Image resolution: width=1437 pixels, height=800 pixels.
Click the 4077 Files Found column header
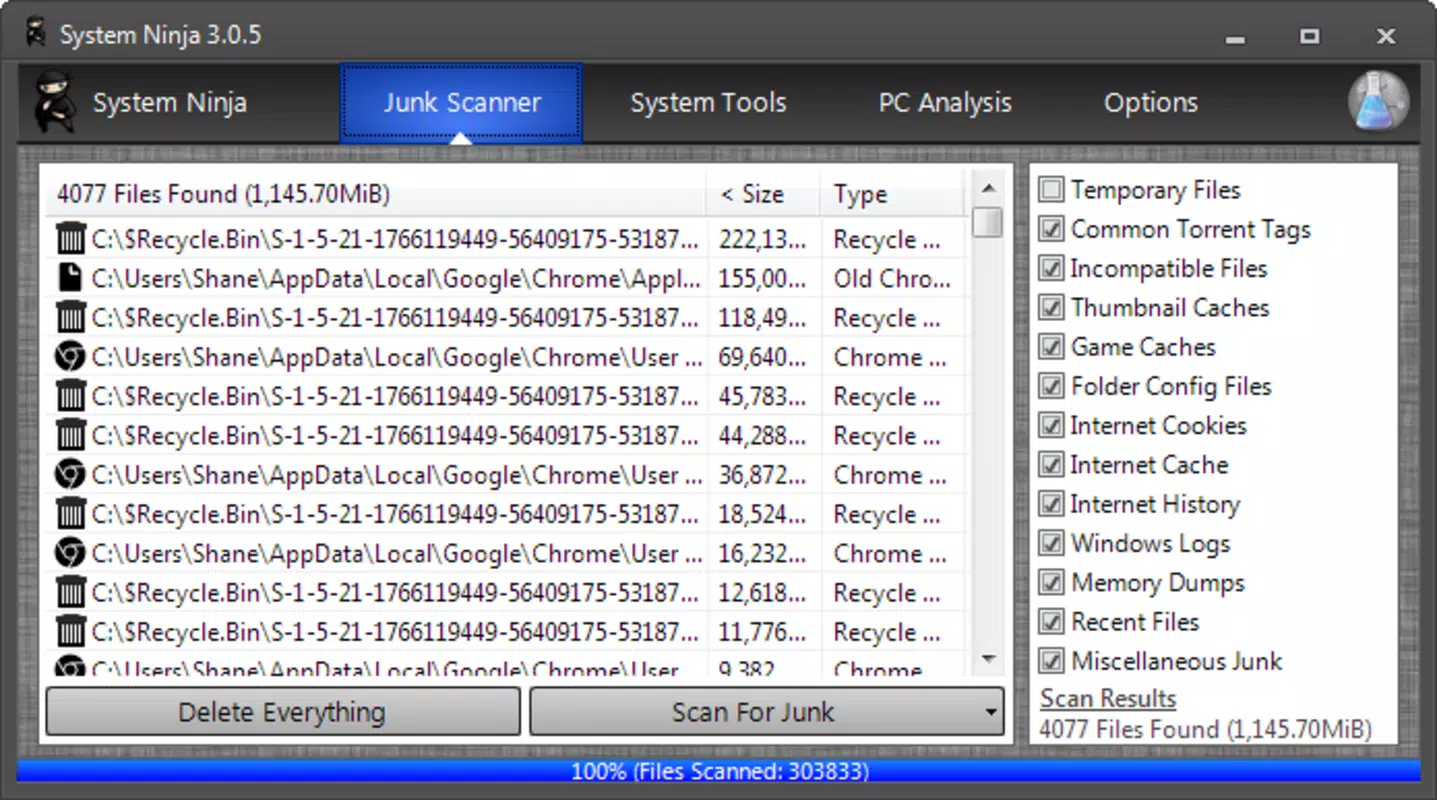[x=376, y=194]
